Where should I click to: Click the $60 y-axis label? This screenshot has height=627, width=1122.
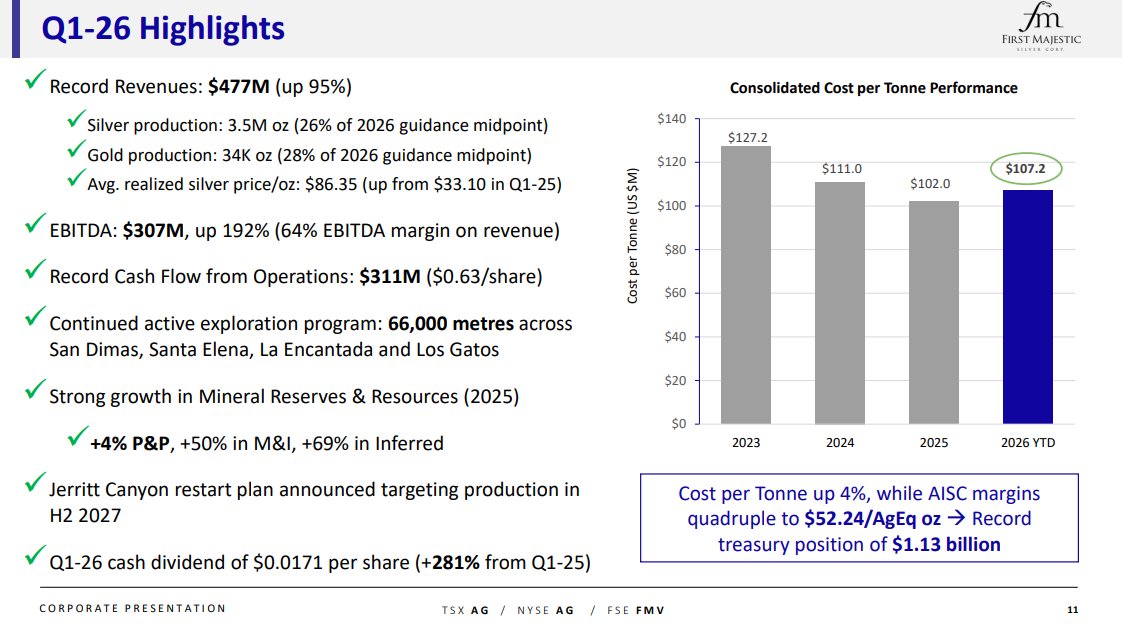(675, 293)
